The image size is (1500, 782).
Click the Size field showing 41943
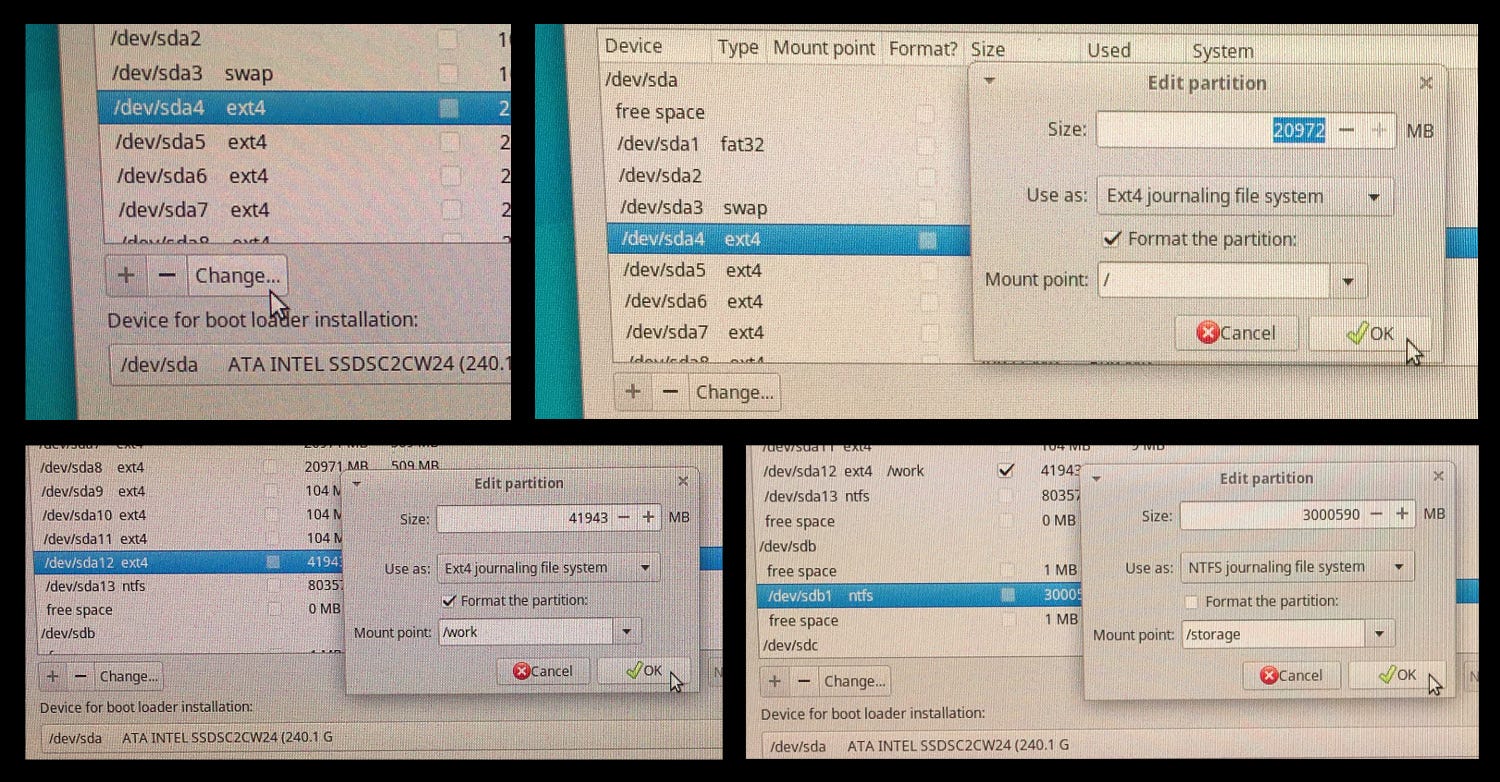coord(524,518)
